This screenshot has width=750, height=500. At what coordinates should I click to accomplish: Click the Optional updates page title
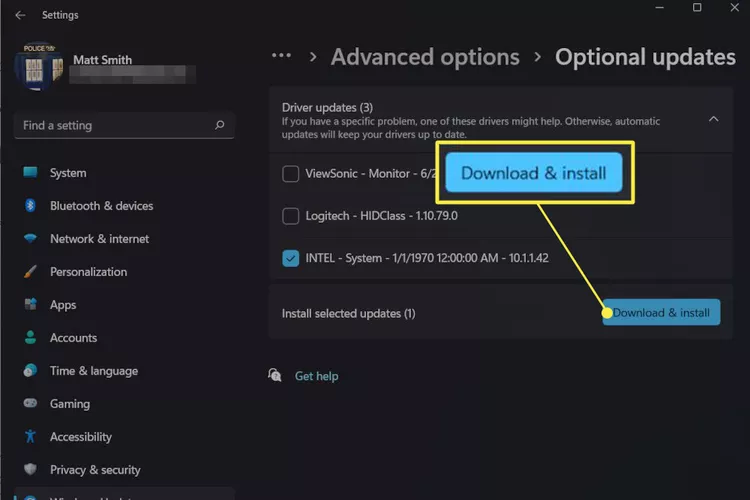point(645,57)
